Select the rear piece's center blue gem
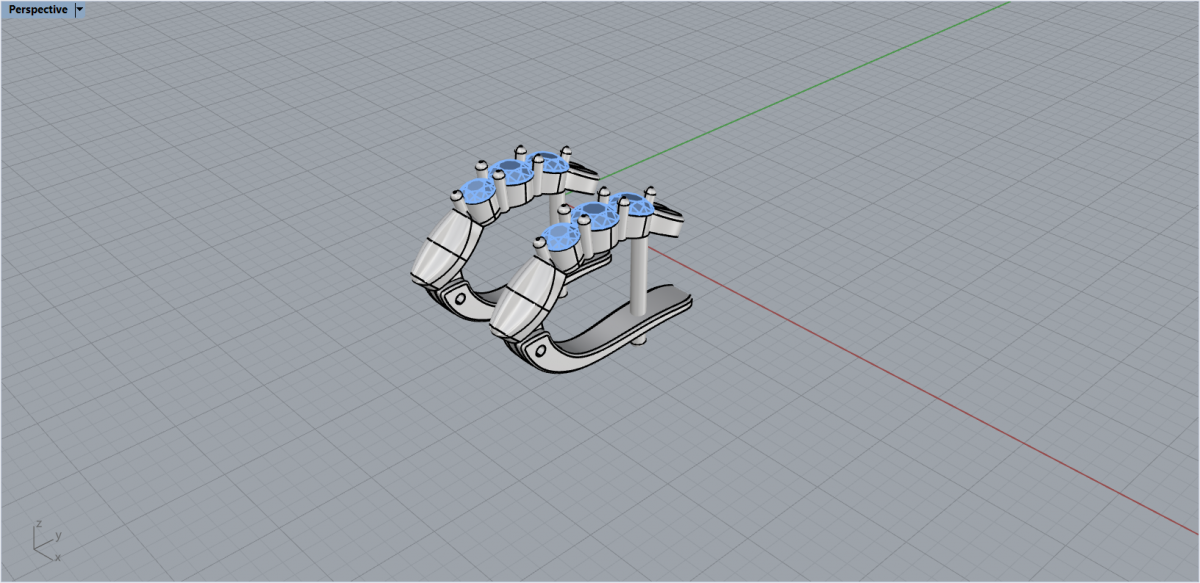Viewport: 1200px width, 583px height. pyautogui.click(x=509, y=167)
